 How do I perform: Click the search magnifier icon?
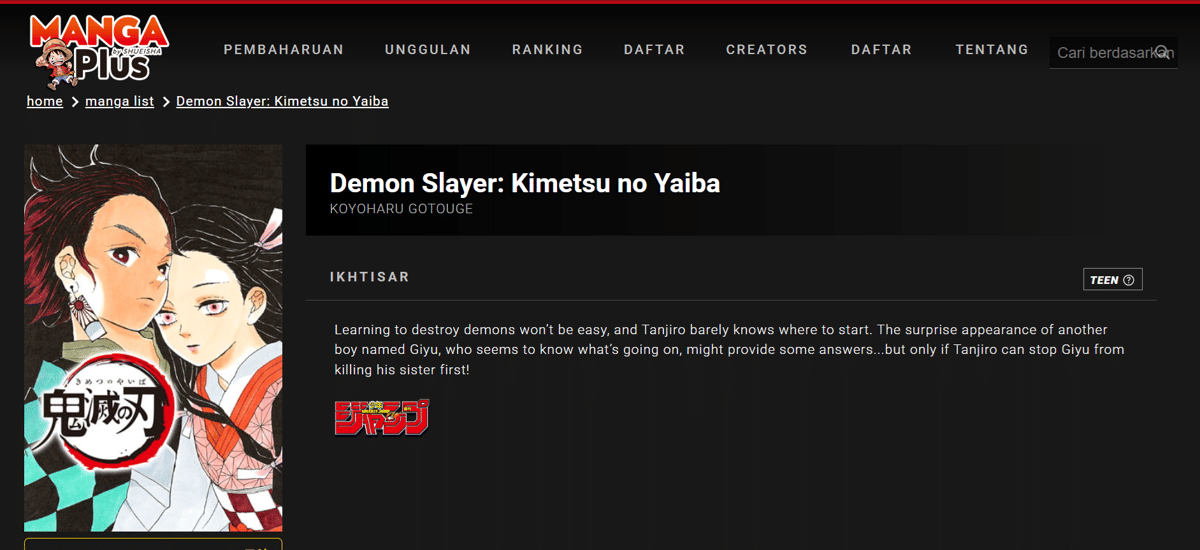(1163, 52)
